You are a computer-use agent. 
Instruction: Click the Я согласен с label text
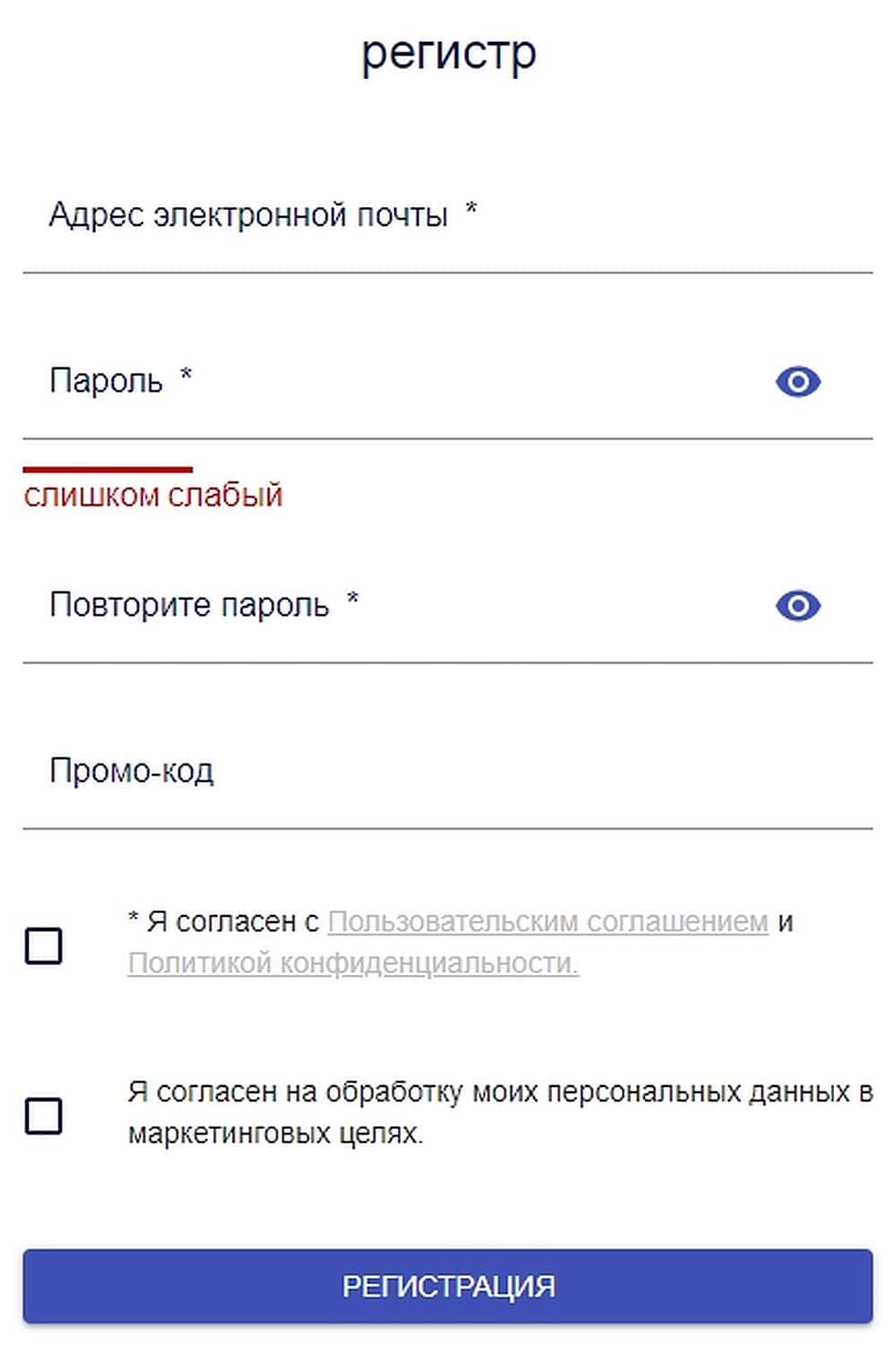[x=232, y=922]
